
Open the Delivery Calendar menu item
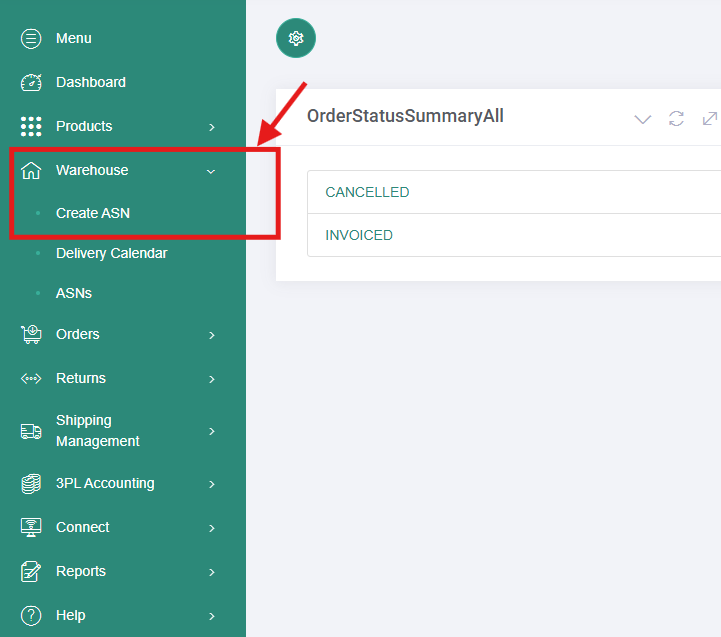tap(111, 253)
